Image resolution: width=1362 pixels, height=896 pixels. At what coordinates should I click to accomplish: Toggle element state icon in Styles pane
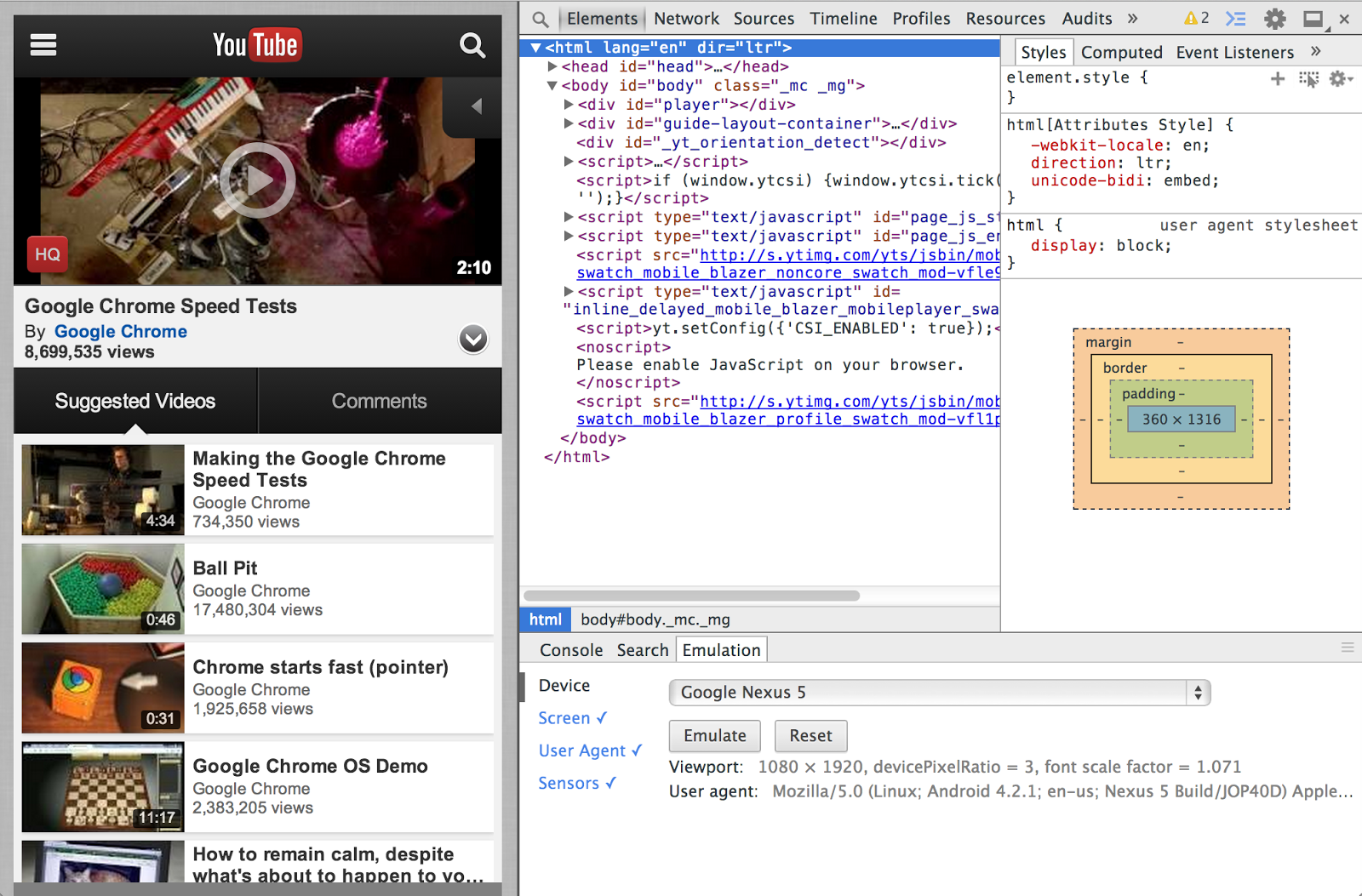[x=1308, y=79]
